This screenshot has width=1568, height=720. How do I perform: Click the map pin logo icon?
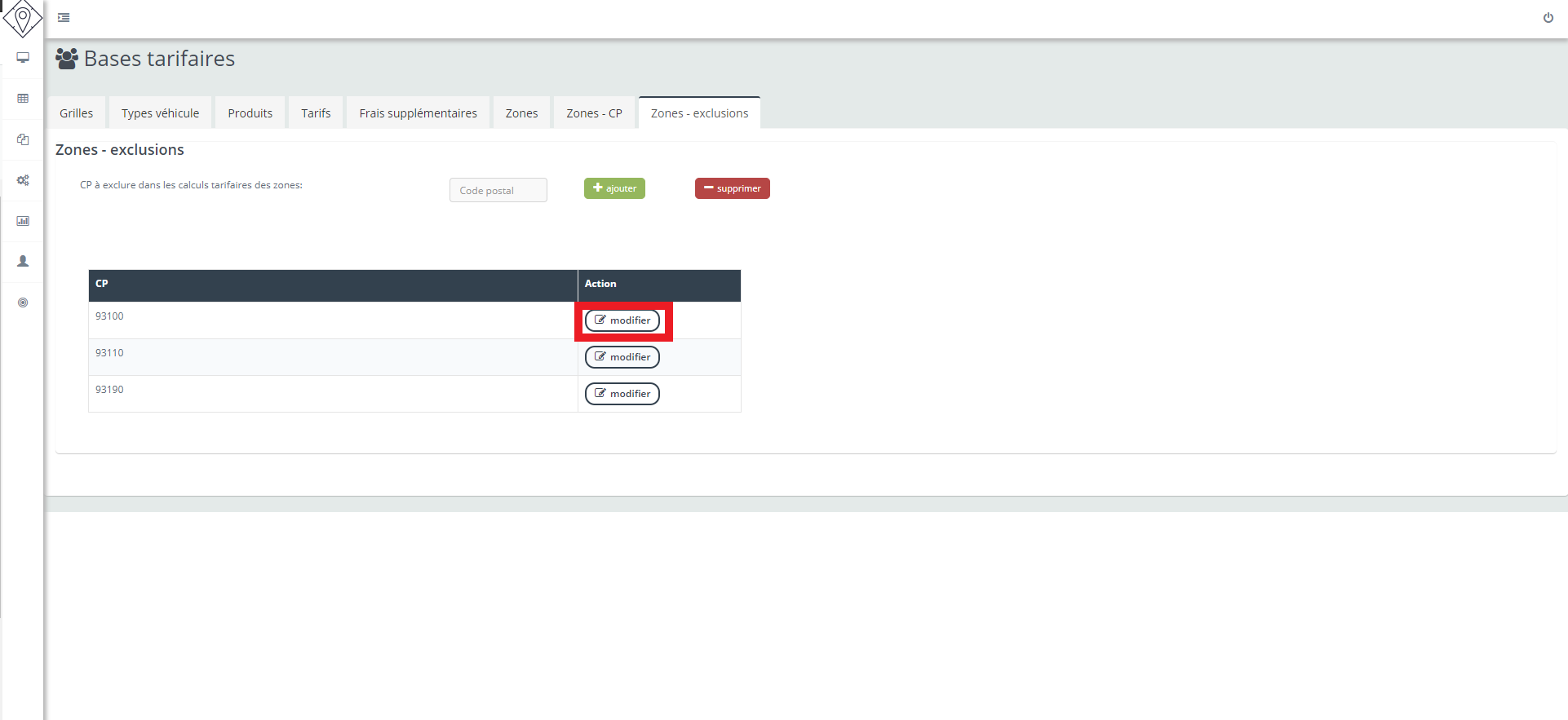[23, 18]
